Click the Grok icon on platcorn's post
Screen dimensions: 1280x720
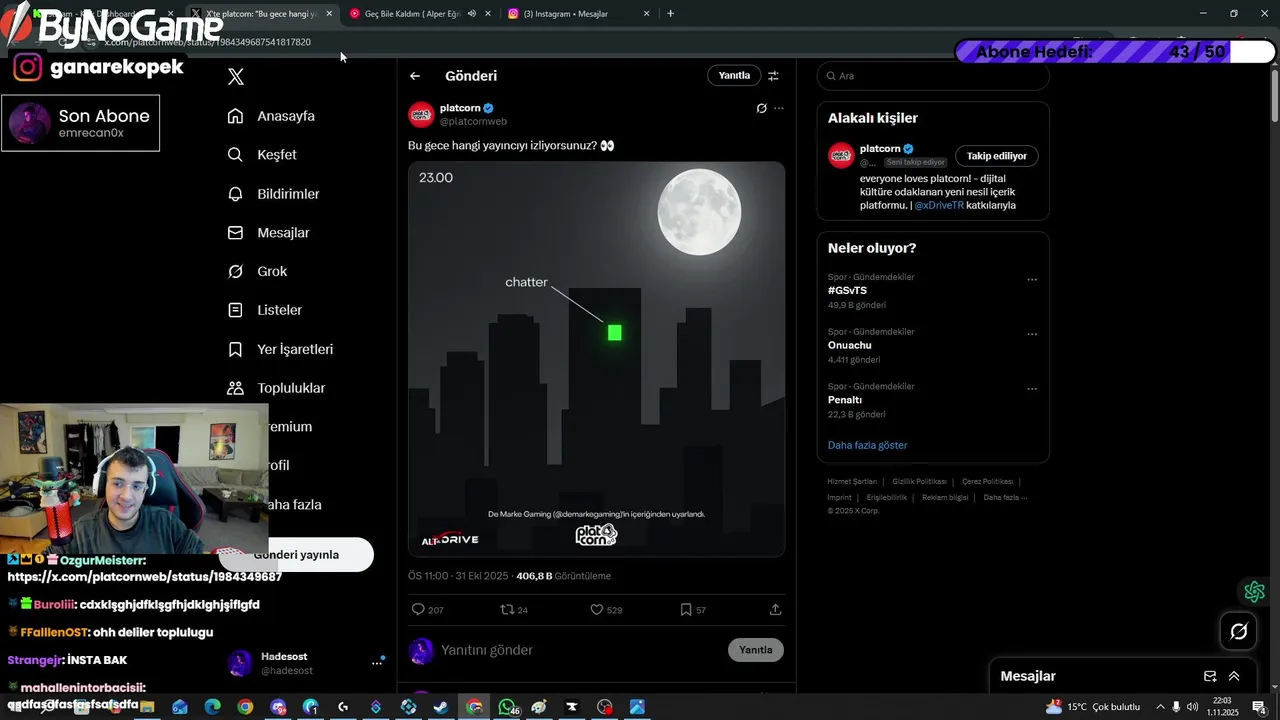(761, 108)
